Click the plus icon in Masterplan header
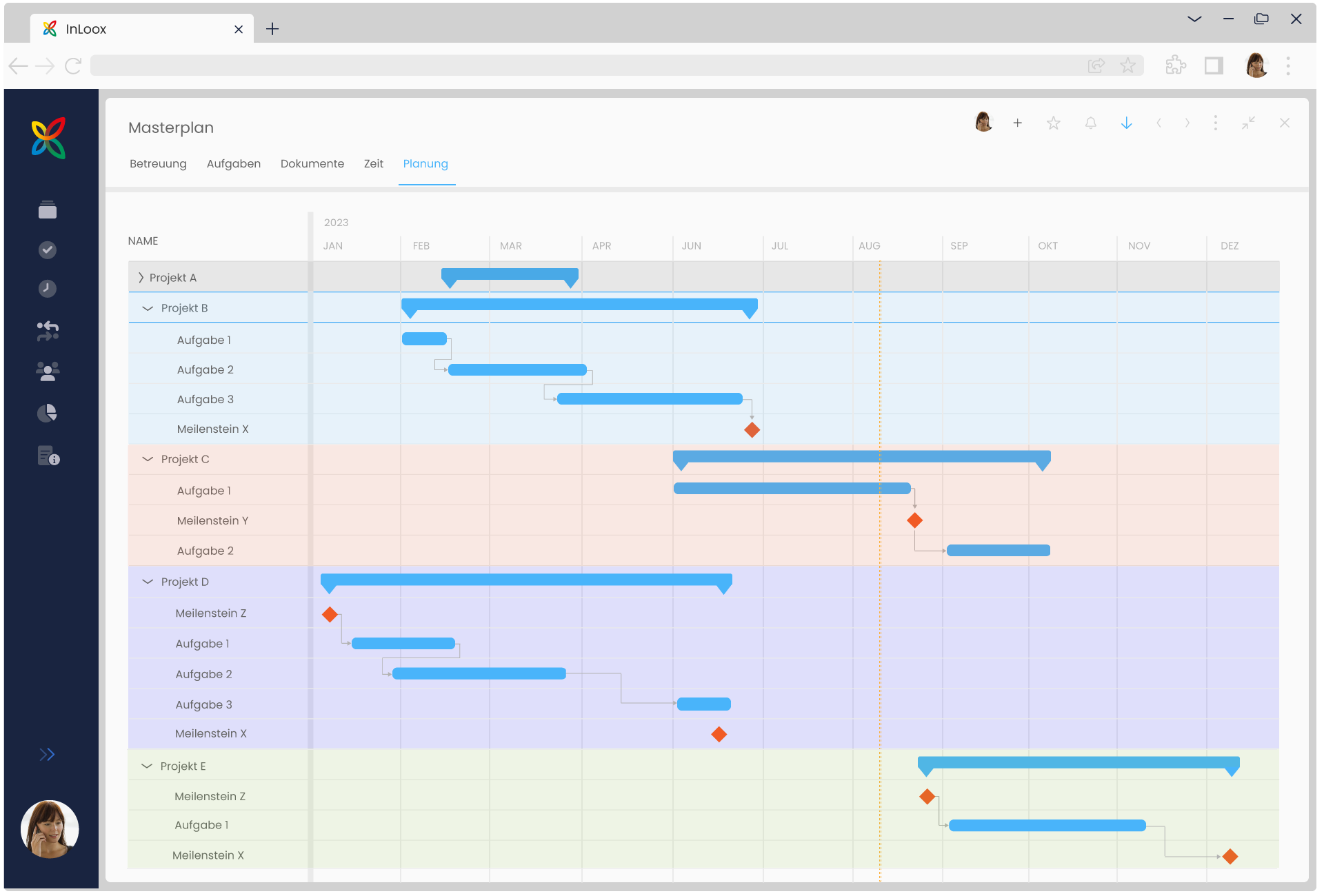This screenshot has height=896, width=1324. click(1017, 123)
